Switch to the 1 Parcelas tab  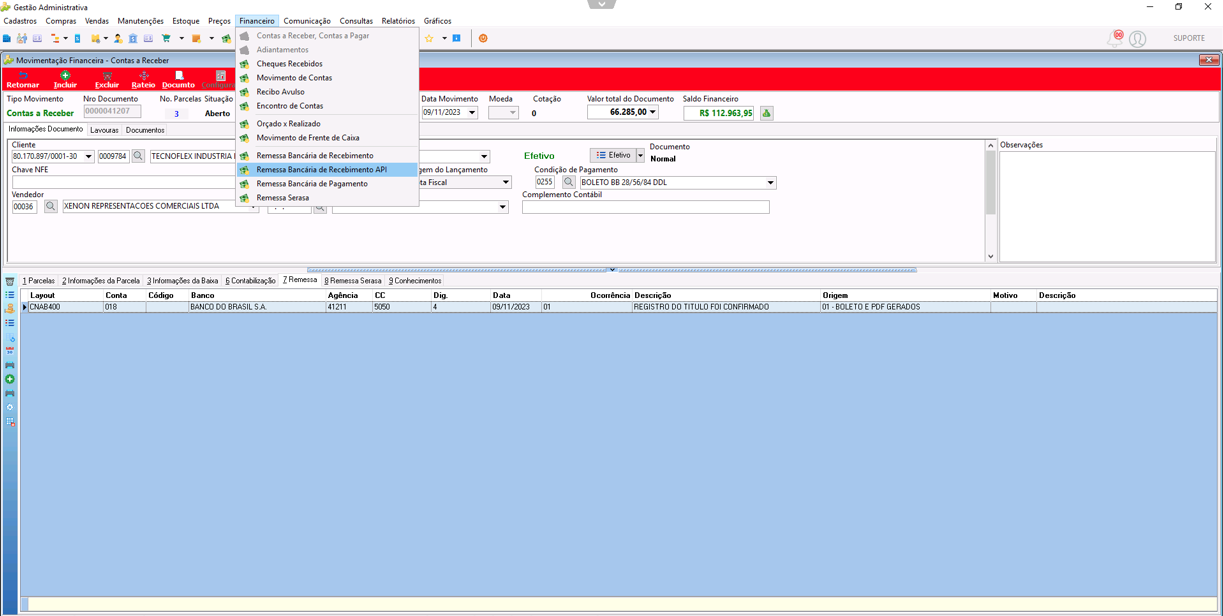pyautogui.click(x=39, y=281)
